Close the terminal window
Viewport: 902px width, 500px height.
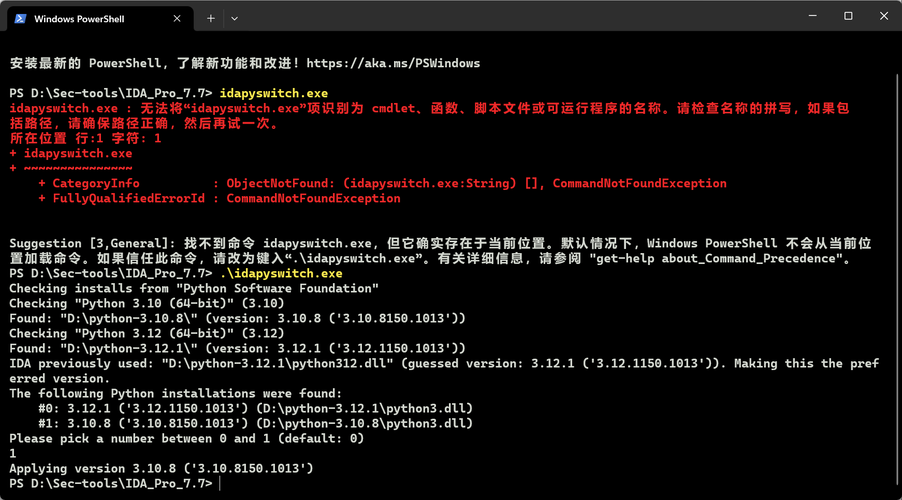[x=884, y=16]
